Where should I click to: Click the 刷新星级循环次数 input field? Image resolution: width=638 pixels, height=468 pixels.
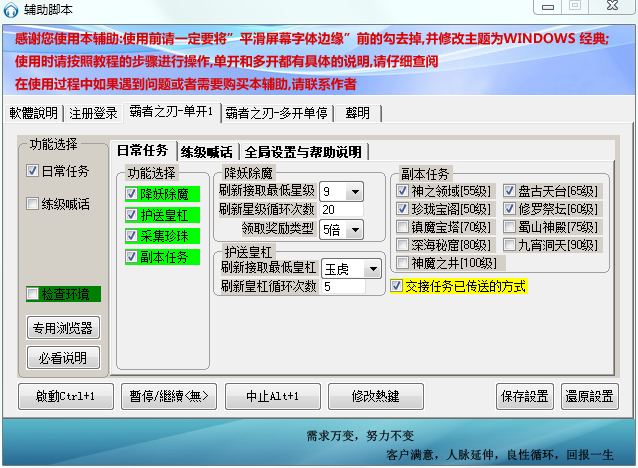342,210
